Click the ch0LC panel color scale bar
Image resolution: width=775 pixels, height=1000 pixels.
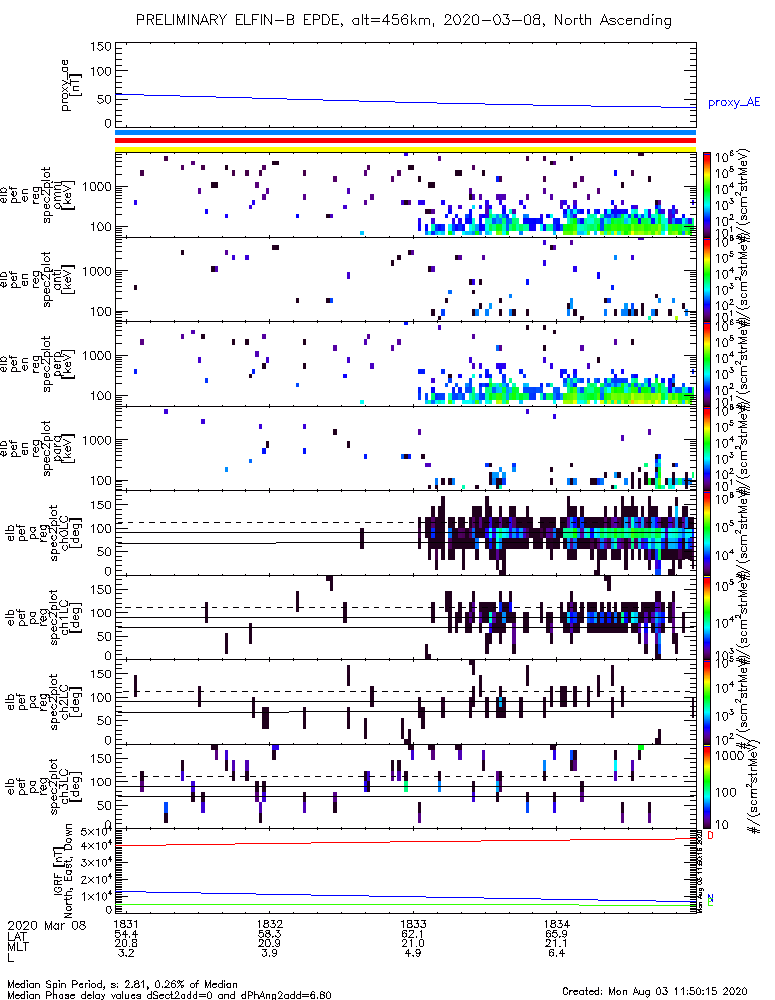[706, 533]
